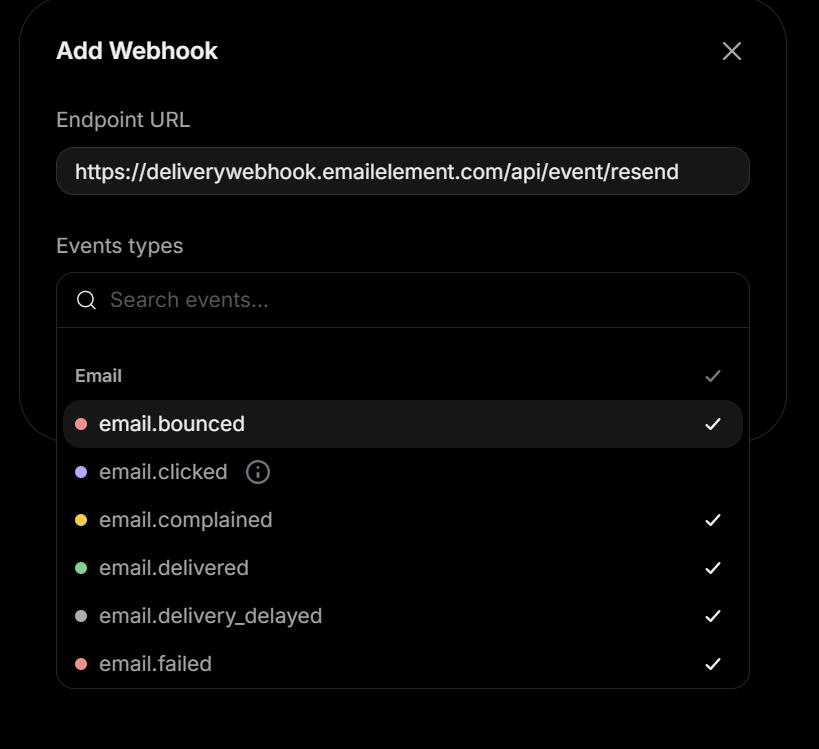
Task: Click the red dot beside email.bounced
Action: (x=81, y=424)
